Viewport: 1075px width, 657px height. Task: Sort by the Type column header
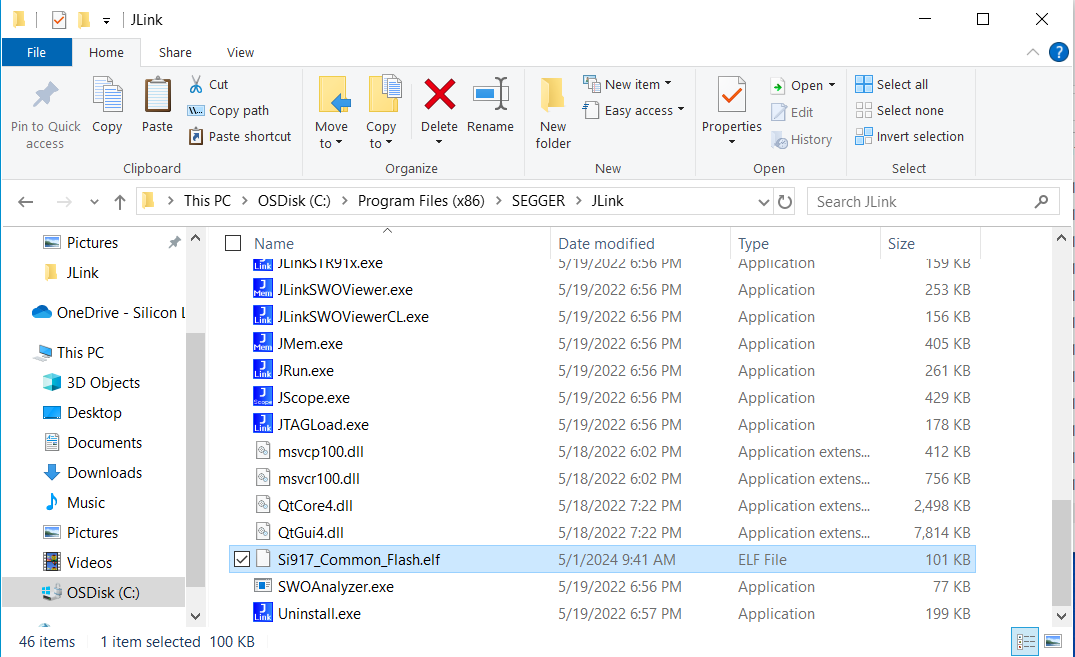[753, 243]
